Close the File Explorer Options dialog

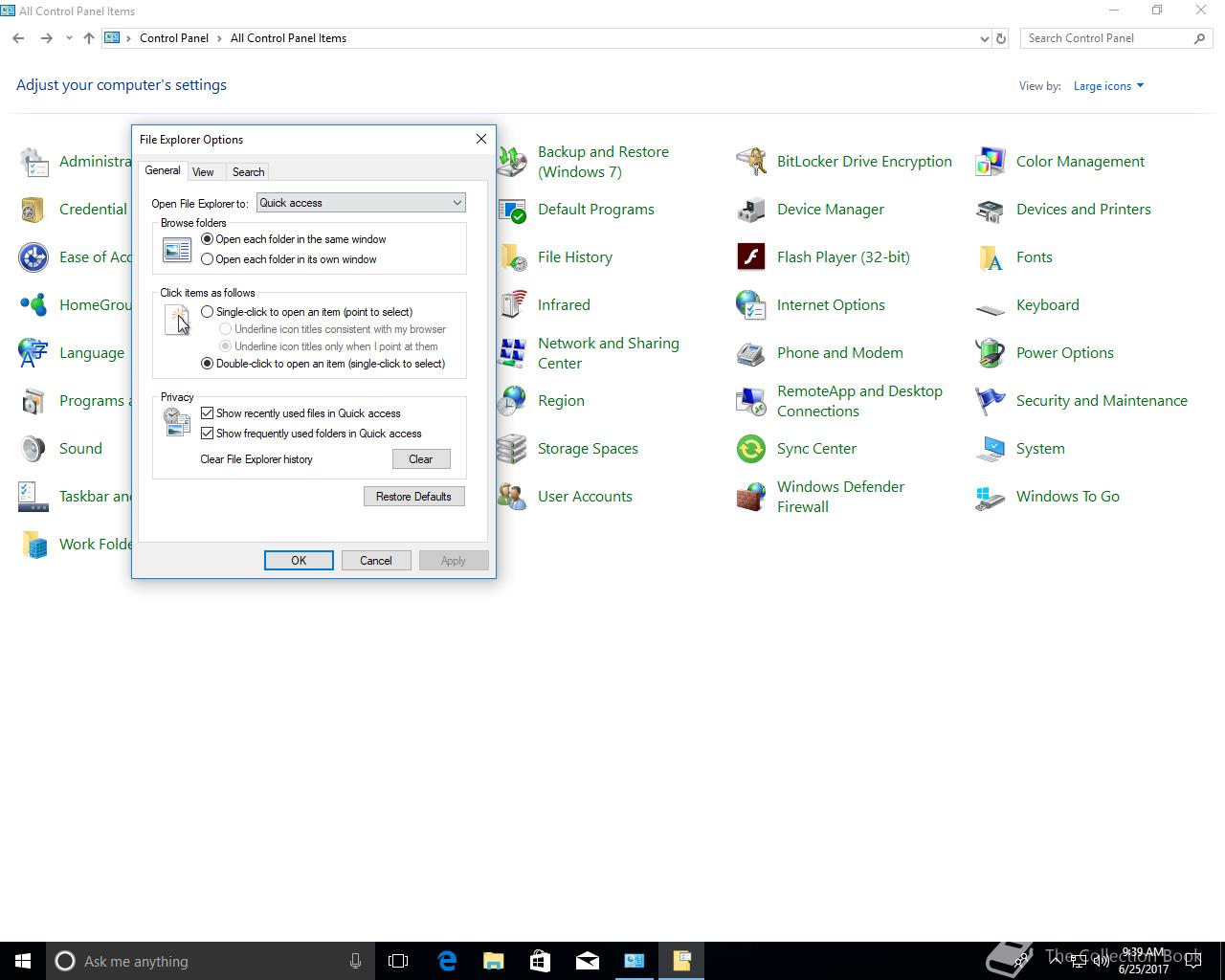(481, 139)
